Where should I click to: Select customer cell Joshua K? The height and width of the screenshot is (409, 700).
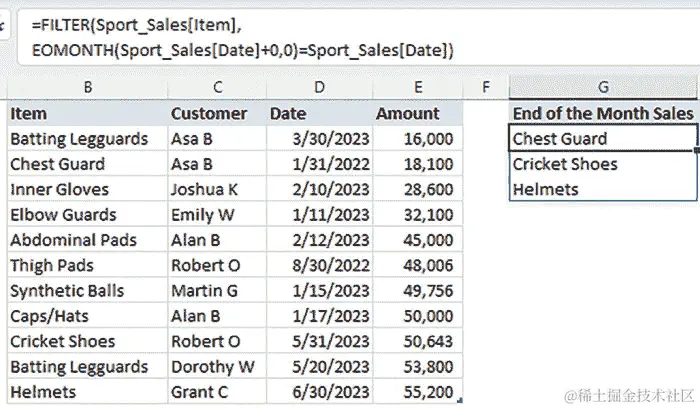click(217, 190)
